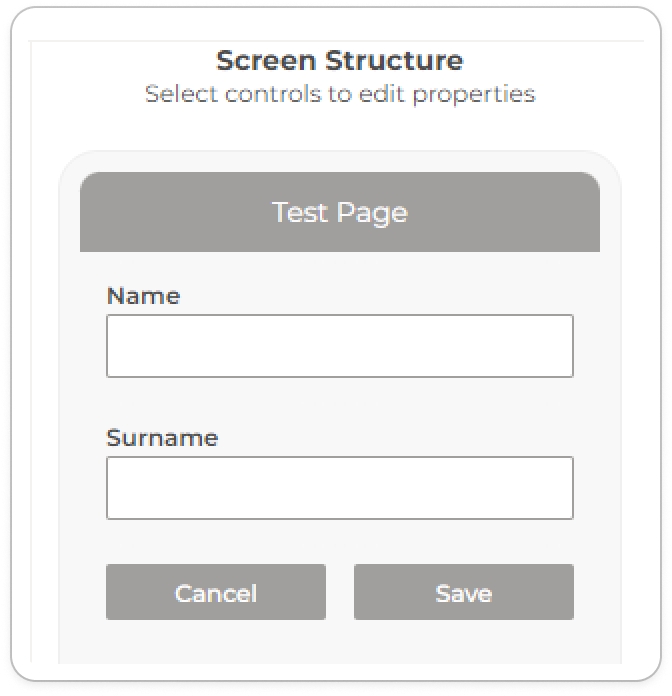Image resolution: width=672 pixels, height=696 pixels.
Task: Choose the Cancel control to edit properties
Action: (215, 592)
